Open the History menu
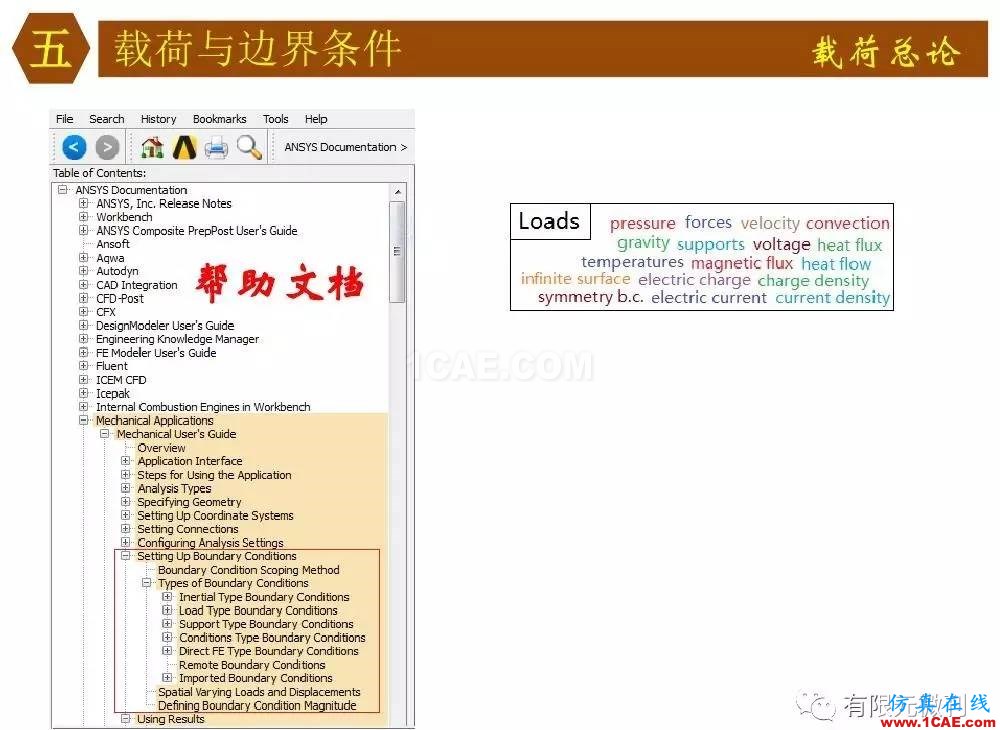 click(x=158, y=119)
